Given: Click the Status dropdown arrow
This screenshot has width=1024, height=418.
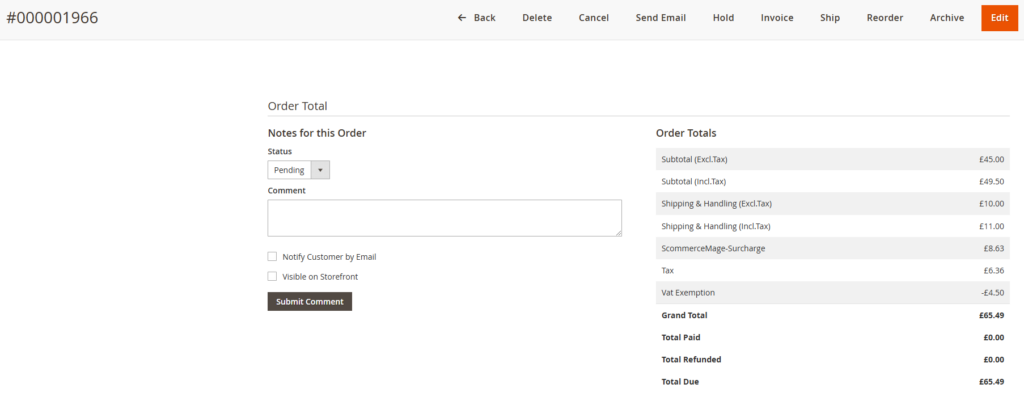Looking at the screenshot, I should point(320,170).
